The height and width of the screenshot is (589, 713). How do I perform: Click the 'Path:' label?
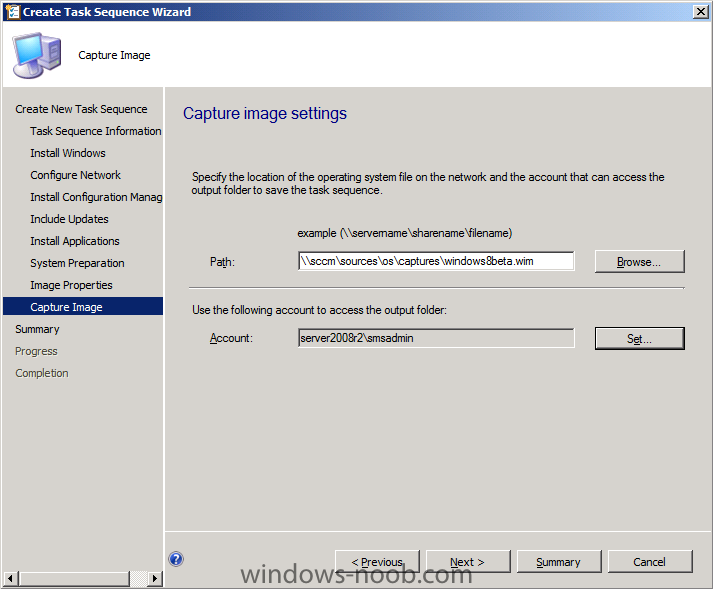222,262
